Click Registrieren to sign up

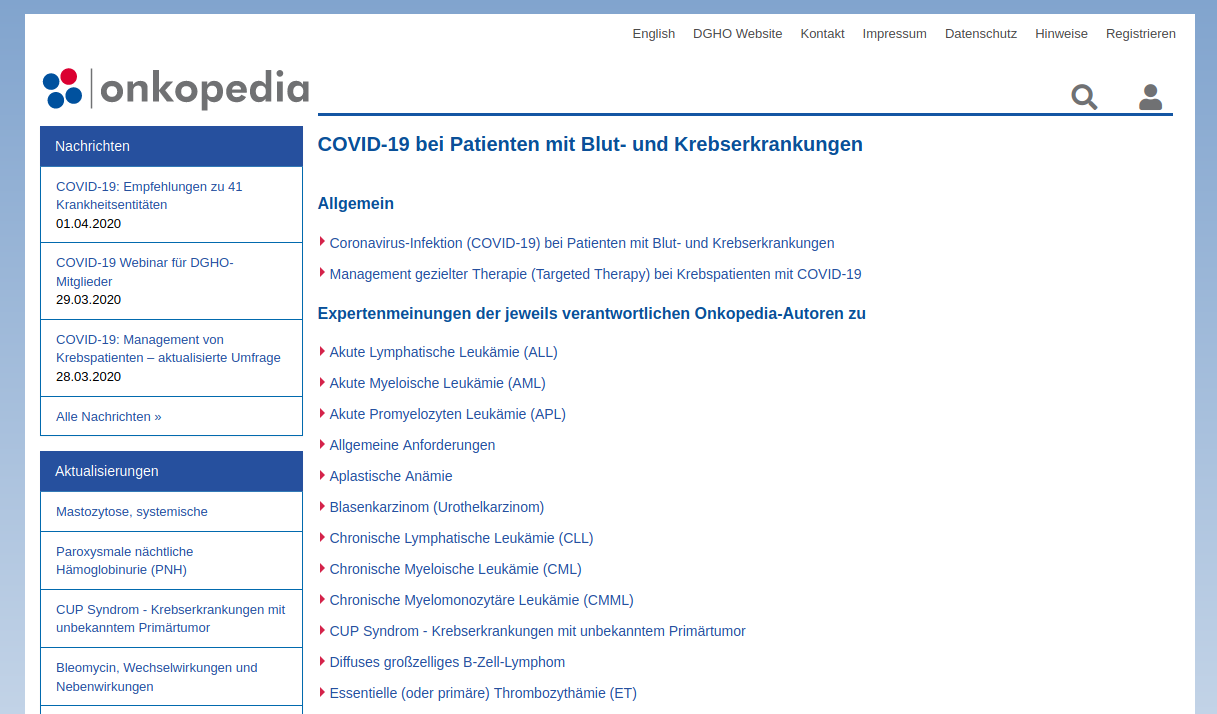(1141, 33)
